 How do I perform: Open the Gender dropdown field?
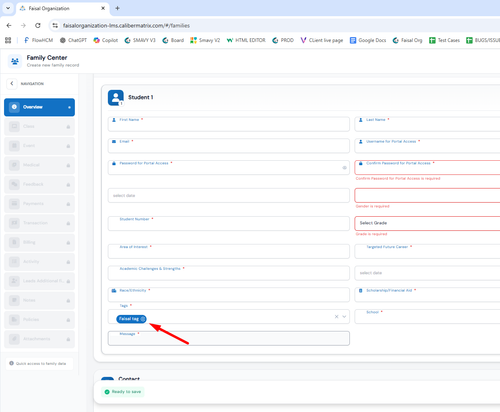427,195
